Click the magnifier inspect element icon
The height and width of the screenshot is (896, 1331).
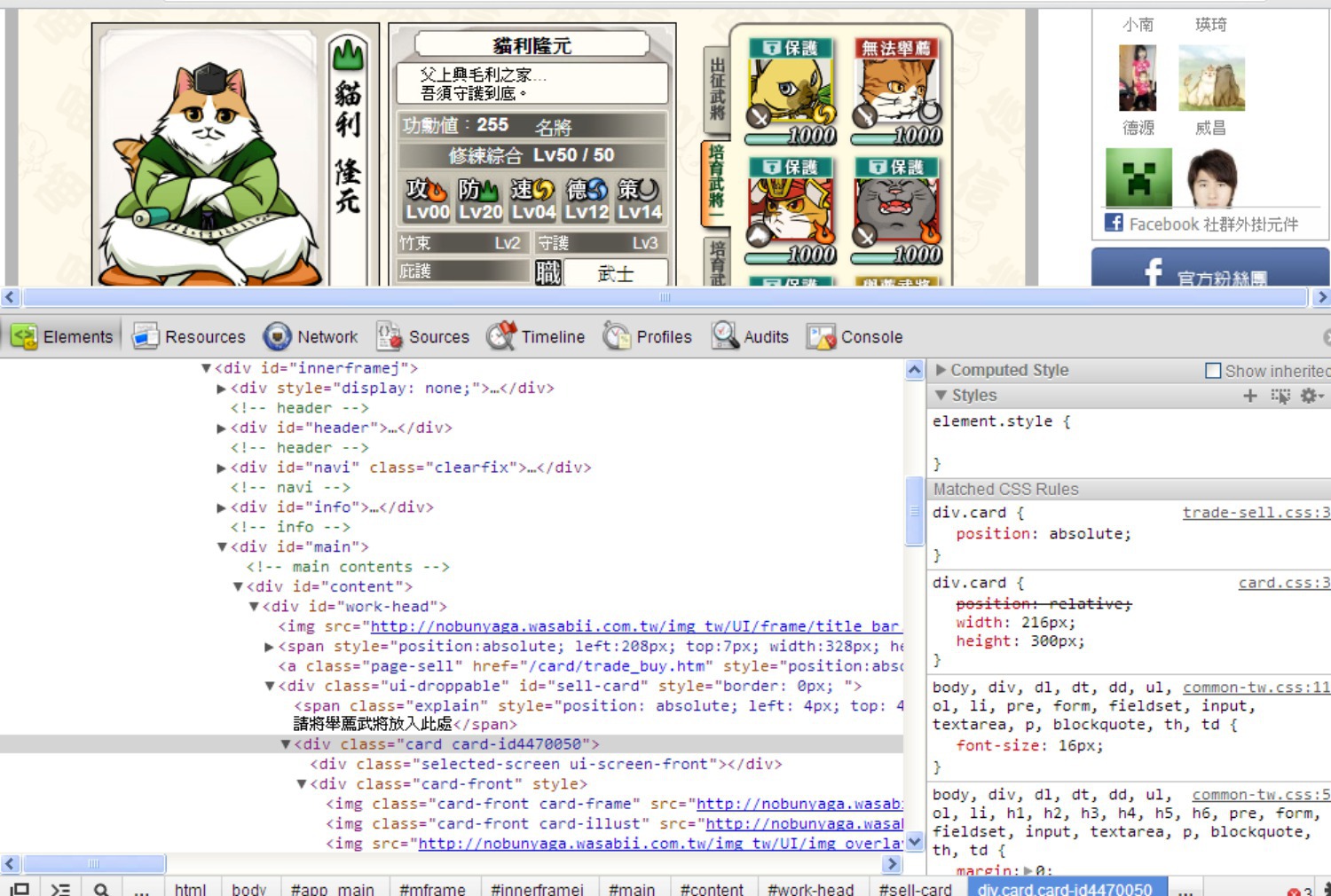[101, 889]
